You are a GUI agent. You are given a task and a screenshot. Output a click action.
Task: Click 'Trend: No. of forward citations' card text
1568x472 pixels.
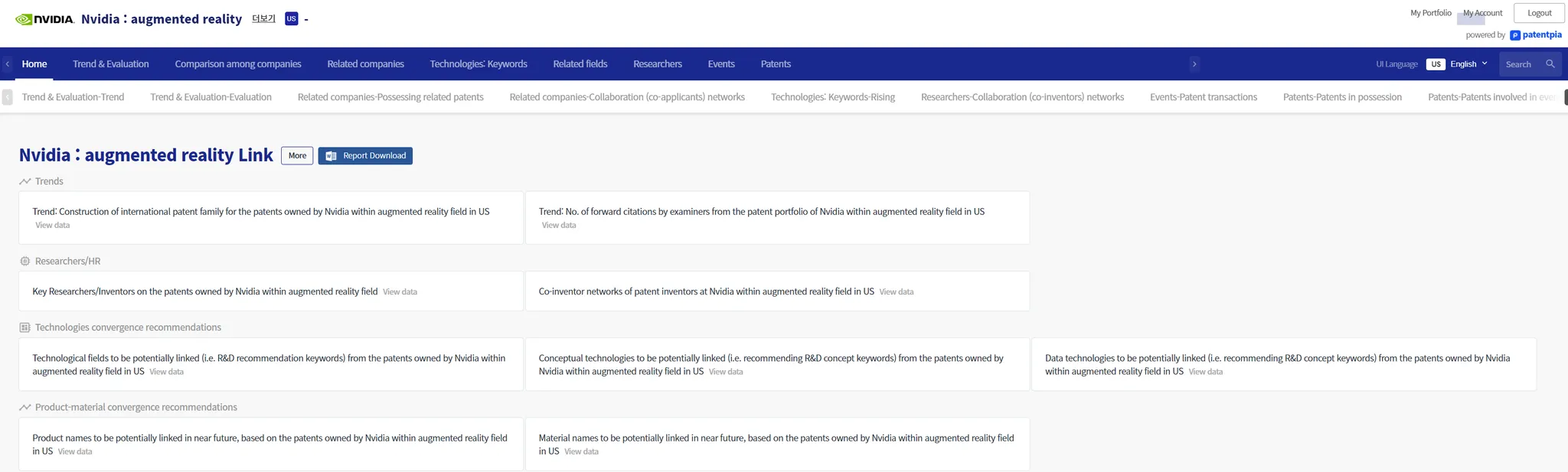click(x=762, y=212)
